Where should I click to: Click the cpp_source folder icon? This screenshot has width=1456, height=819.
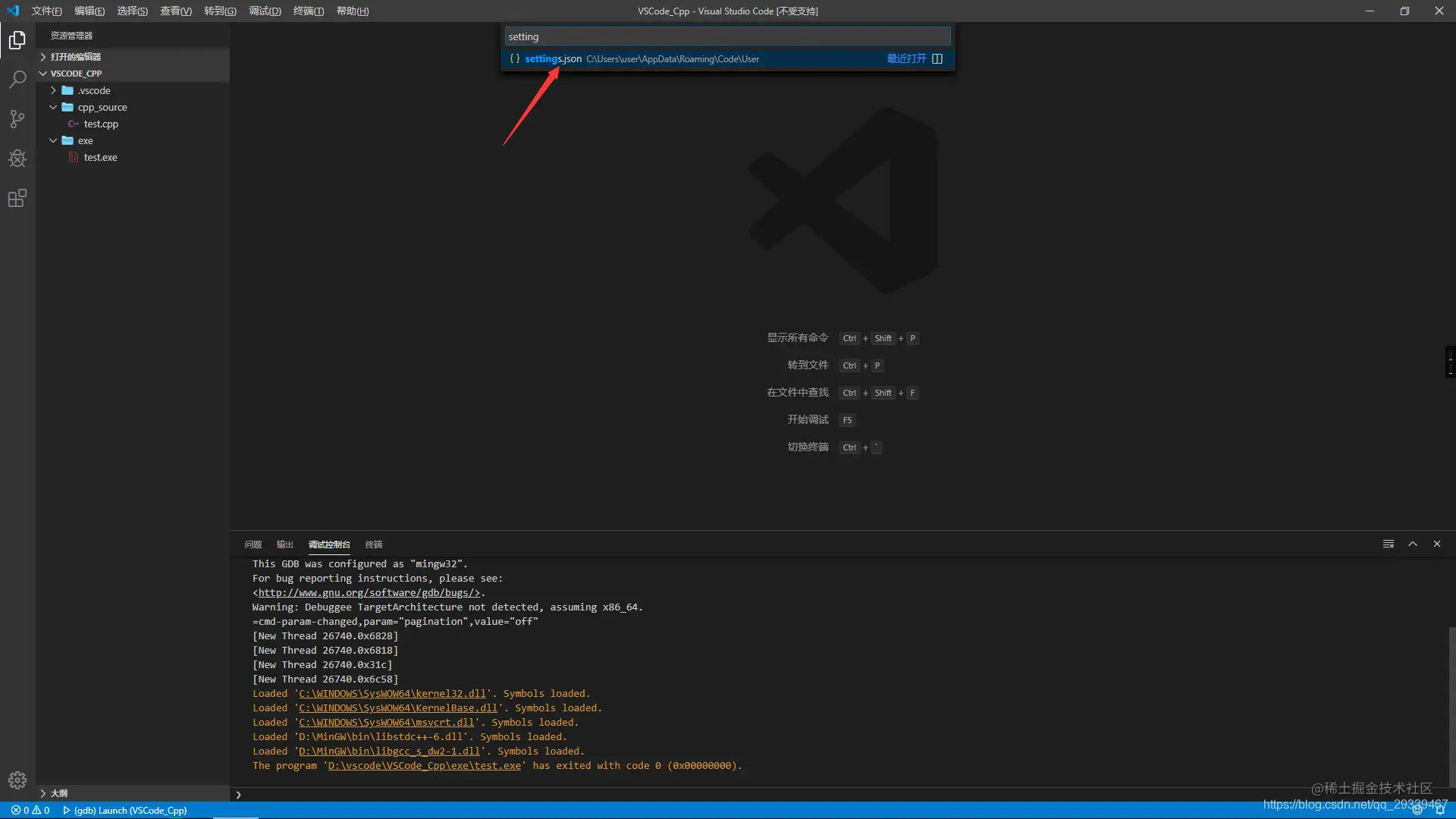(x=67, y=108)
